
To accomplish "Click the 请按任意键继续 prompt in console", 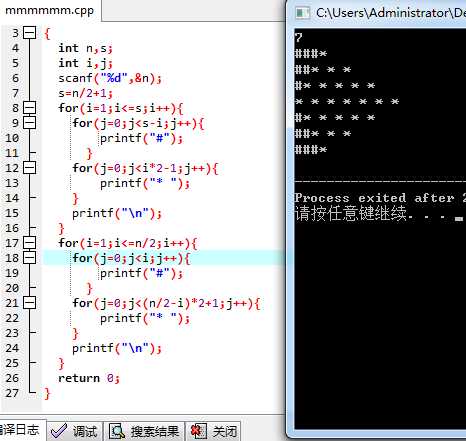I will click(351, 213).
